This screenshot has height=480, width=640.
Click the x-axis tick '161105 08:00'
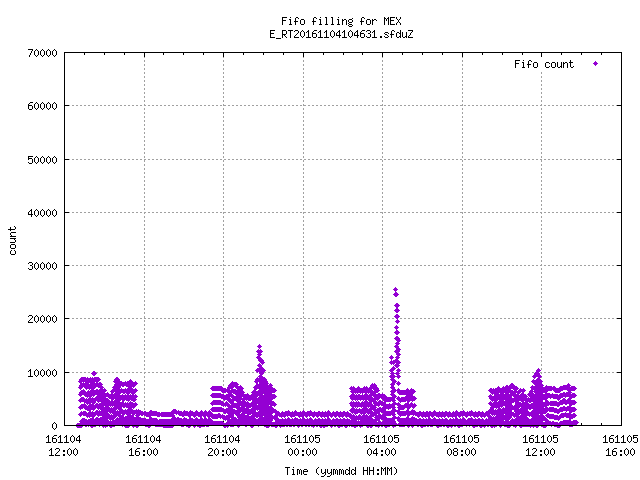pos(462,446)
